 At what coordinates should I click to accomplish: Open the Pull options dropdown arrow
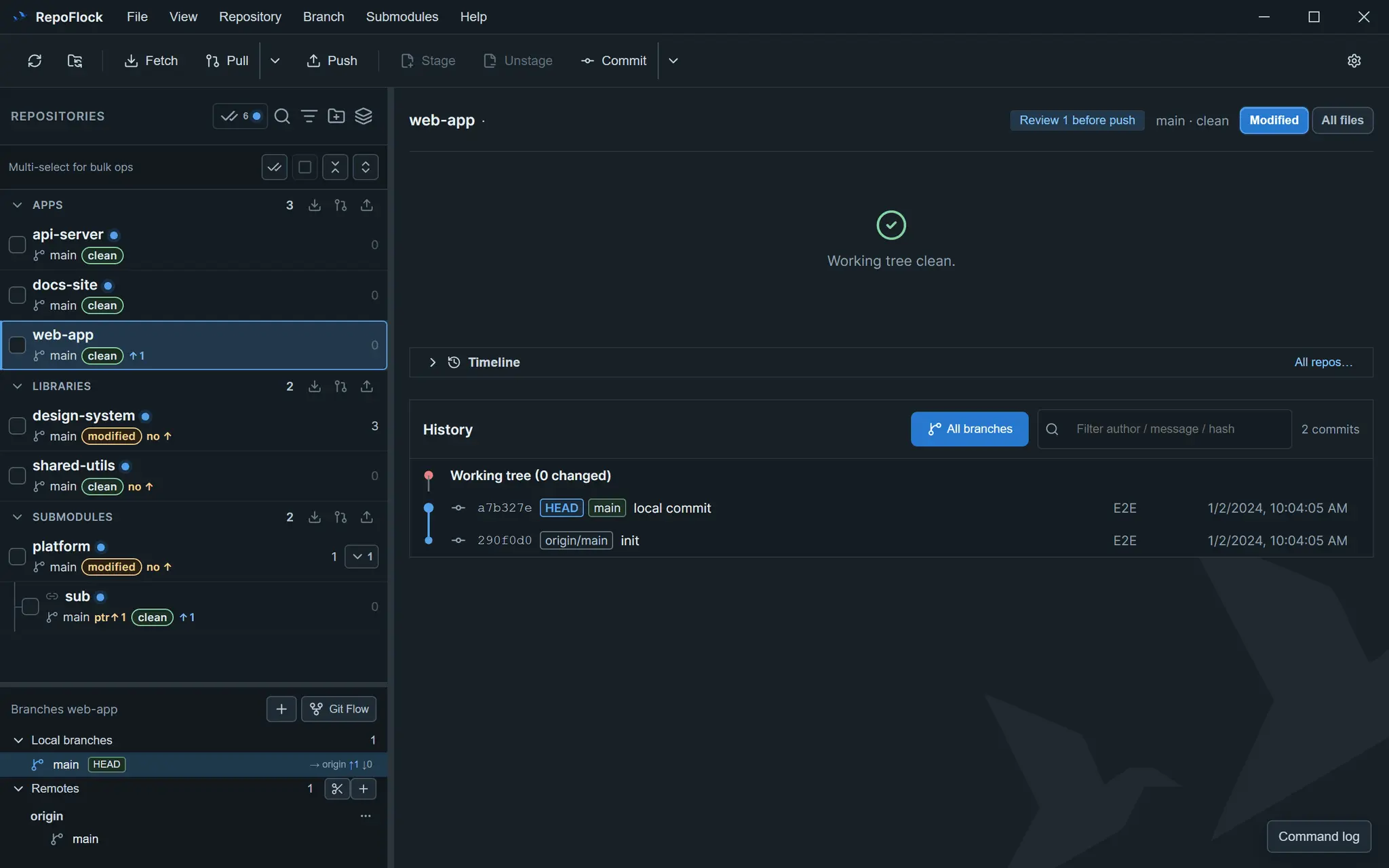tap(275, 61)
